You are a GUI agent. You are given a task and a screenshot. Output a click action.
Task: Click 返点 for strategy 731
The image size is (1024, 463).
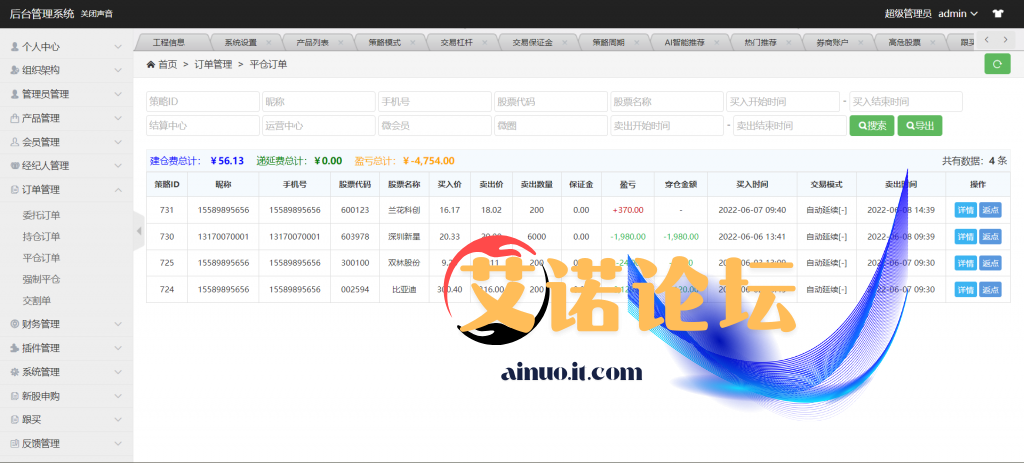[990, 210]
